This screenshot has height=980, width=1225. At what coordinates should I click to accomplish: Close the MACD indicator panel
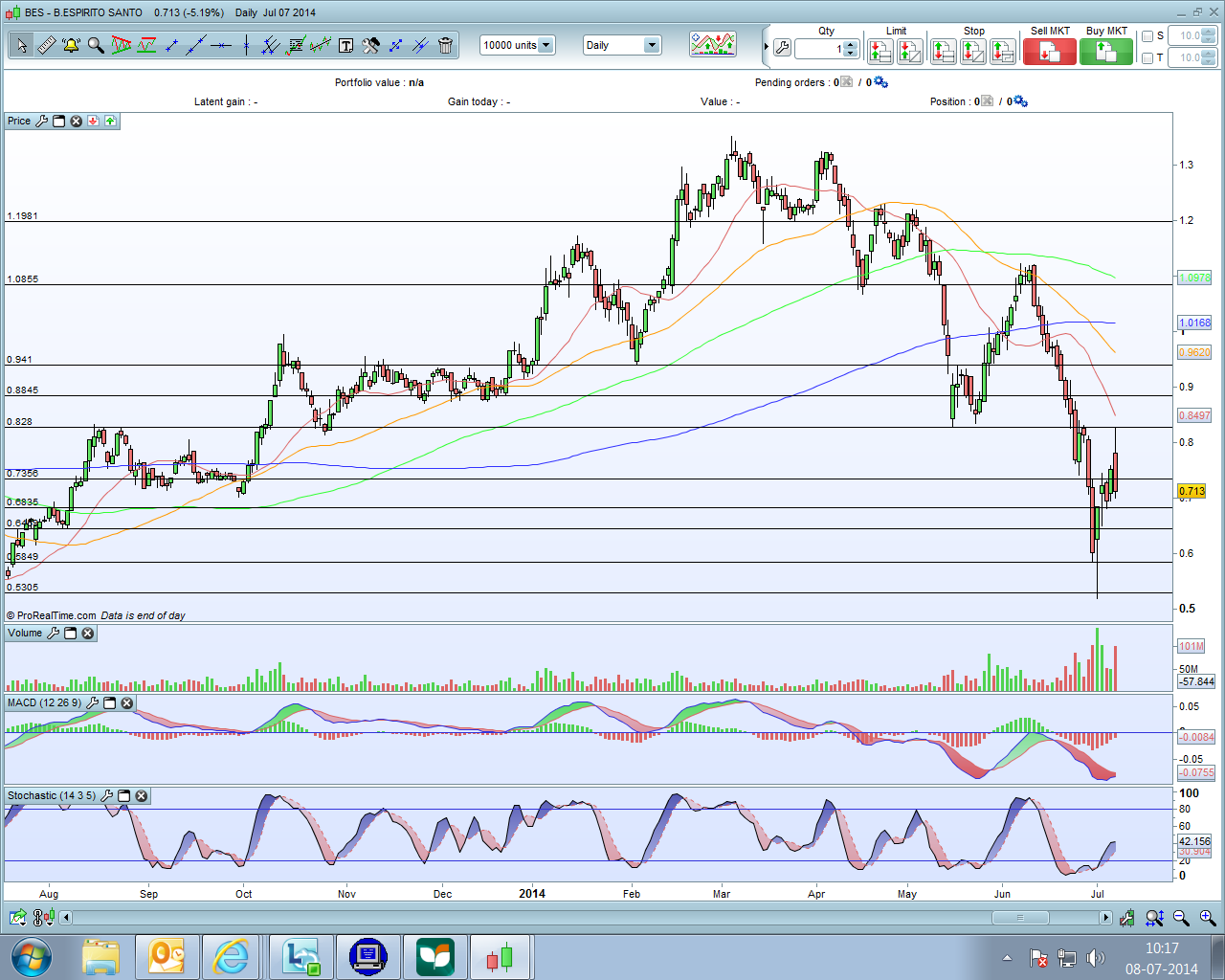click(x=126, y=703)
